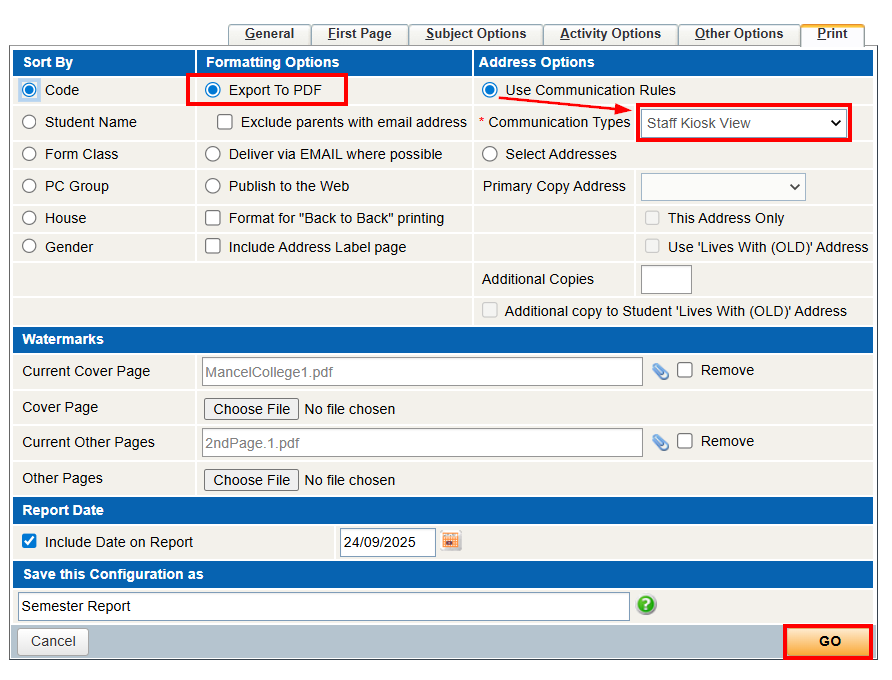Click the Cancel button

click(x=53, y=641)
